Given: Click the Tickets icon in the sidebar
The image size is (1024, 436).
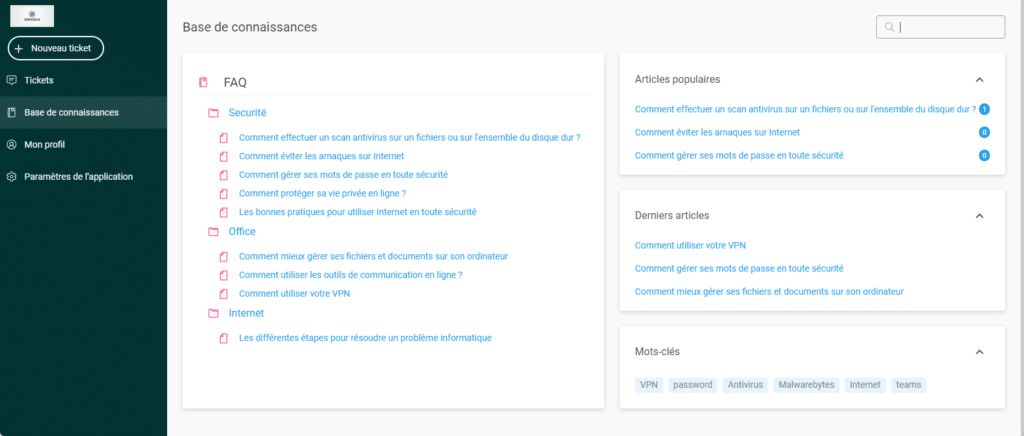Looking at the screenshot, I should pyautogui.click(x=12, y=80).
